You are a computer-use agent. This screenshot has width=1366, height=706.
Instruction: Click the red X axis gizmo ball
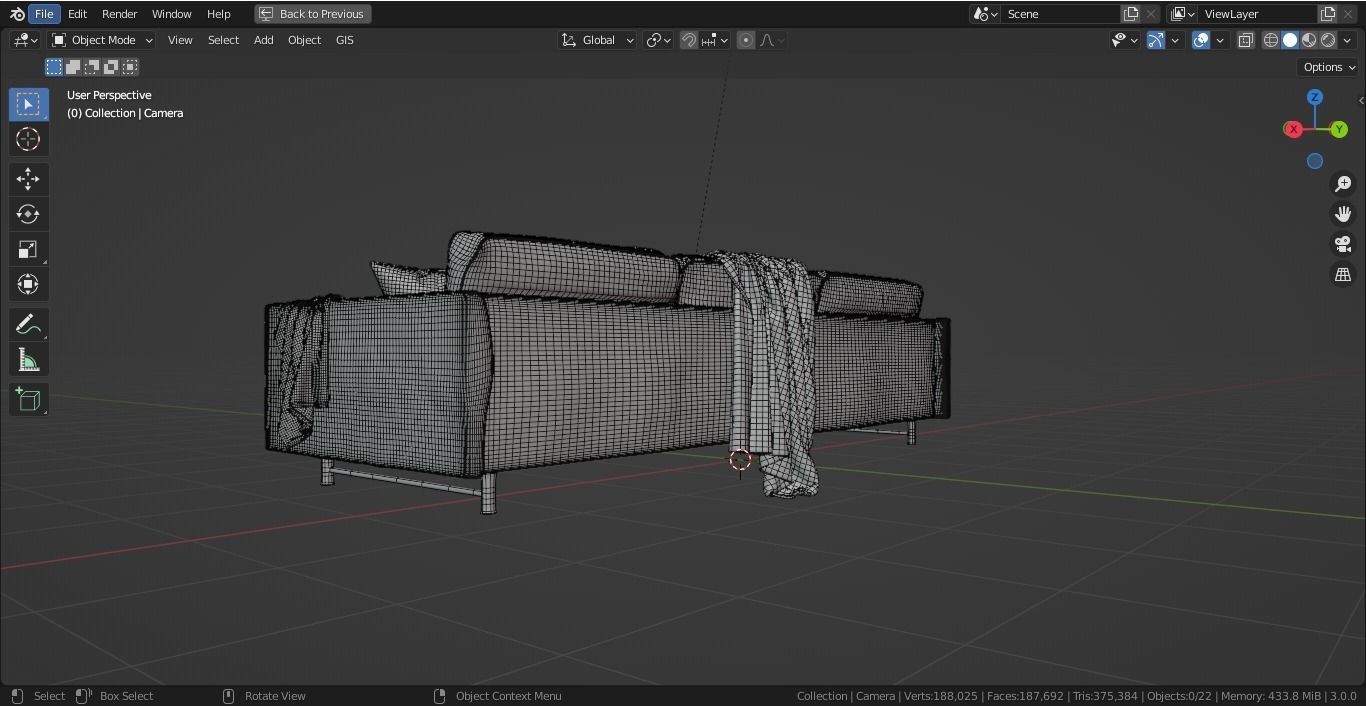tap(1293, 129)
